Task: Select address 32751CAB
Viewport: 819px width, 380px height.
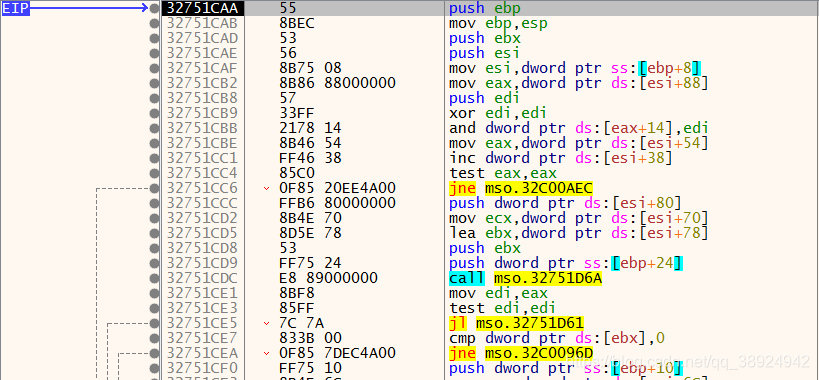Action: (x=202, y=23)
